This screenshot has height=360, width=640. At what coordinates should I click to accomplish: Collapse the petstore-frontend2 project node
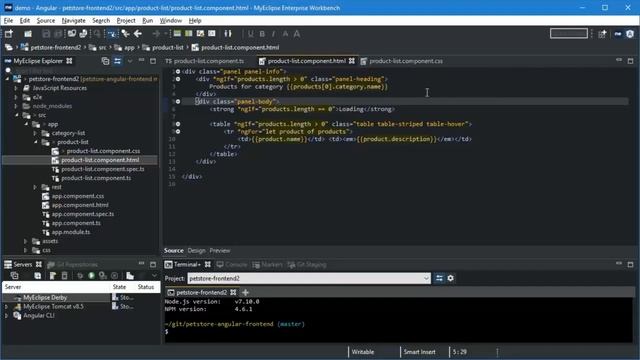(7, 79)
